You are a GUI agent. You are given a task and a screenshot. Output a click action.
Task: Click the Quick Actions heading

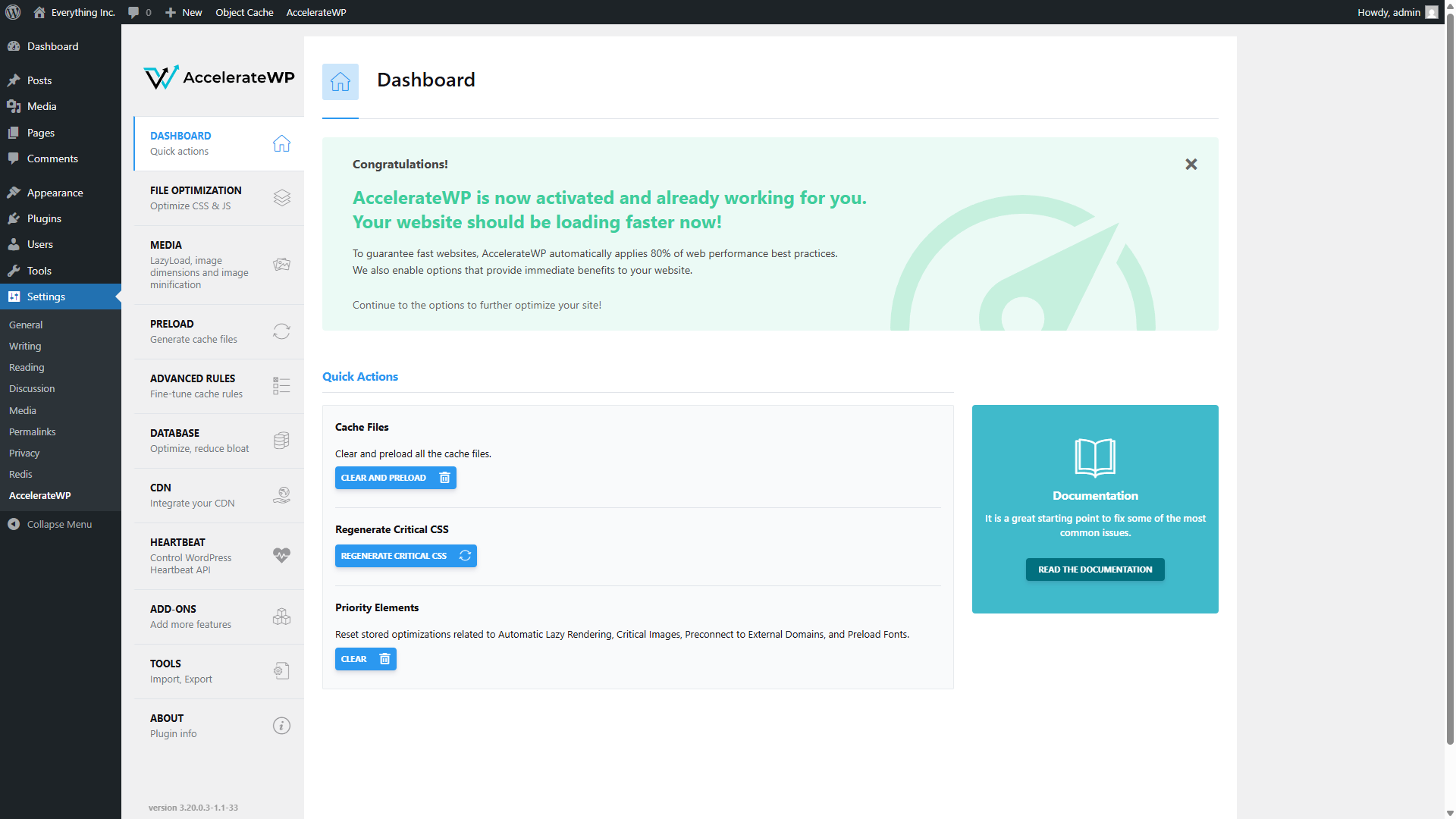[360, 376]
